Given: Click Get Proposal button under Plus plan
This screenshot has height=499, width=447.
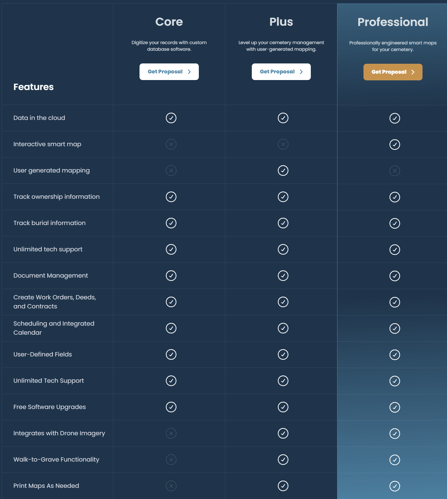Looking at the screenshot, I should point(281,72).
